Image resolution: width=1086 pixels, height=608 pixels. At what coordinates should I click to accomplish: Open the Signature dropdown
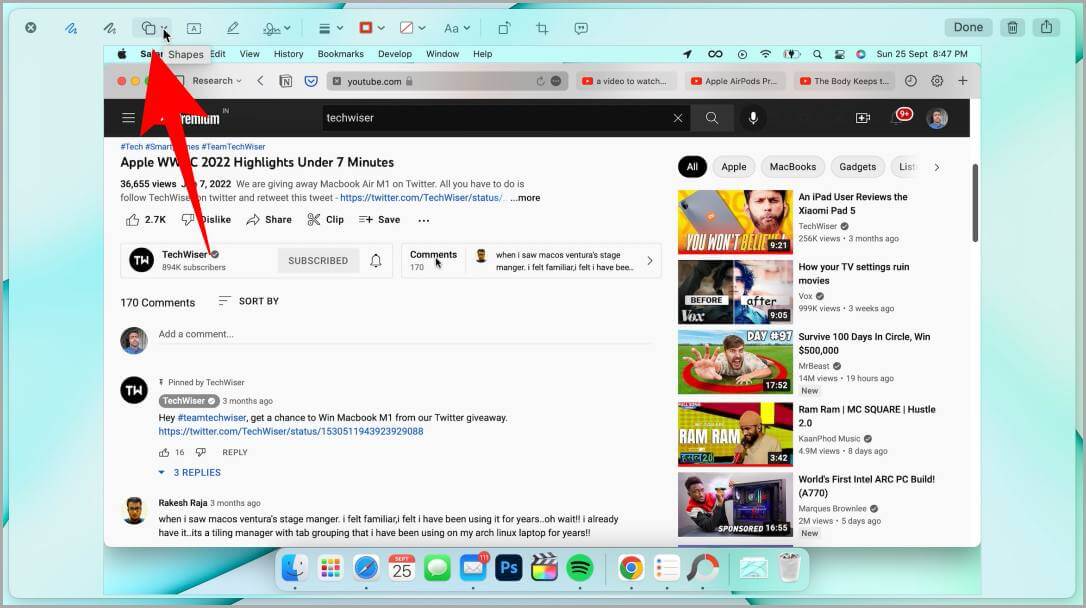276,28
